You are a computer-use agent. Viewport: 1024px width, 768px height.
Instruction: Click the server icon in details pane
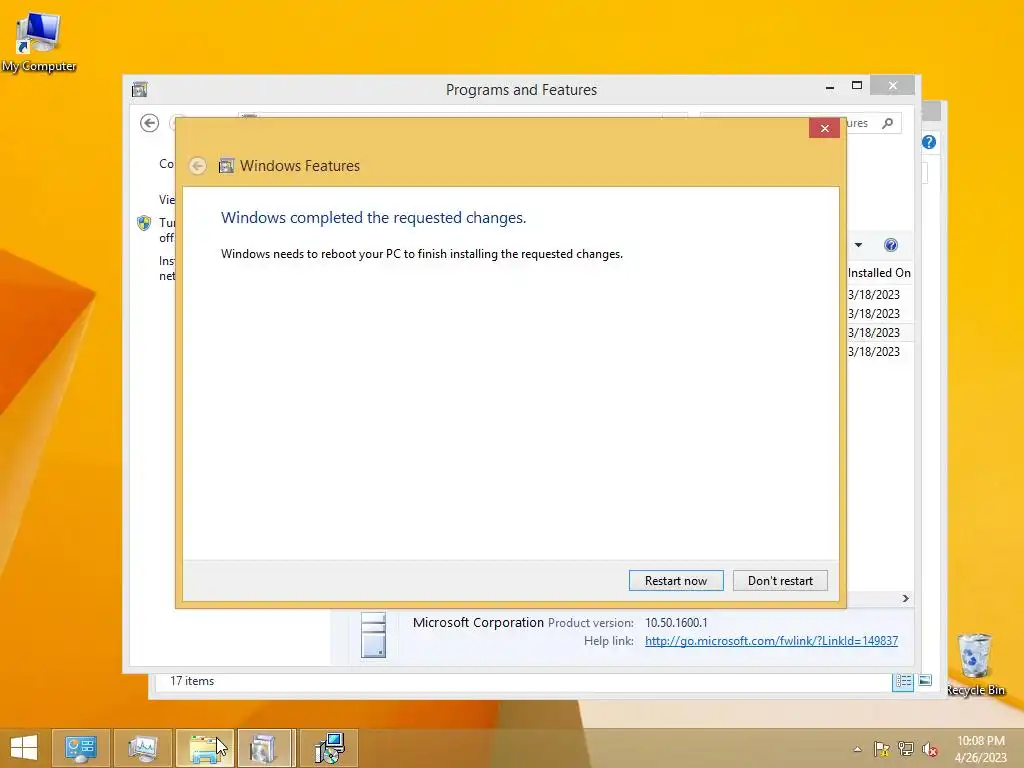tap(374, 635)
